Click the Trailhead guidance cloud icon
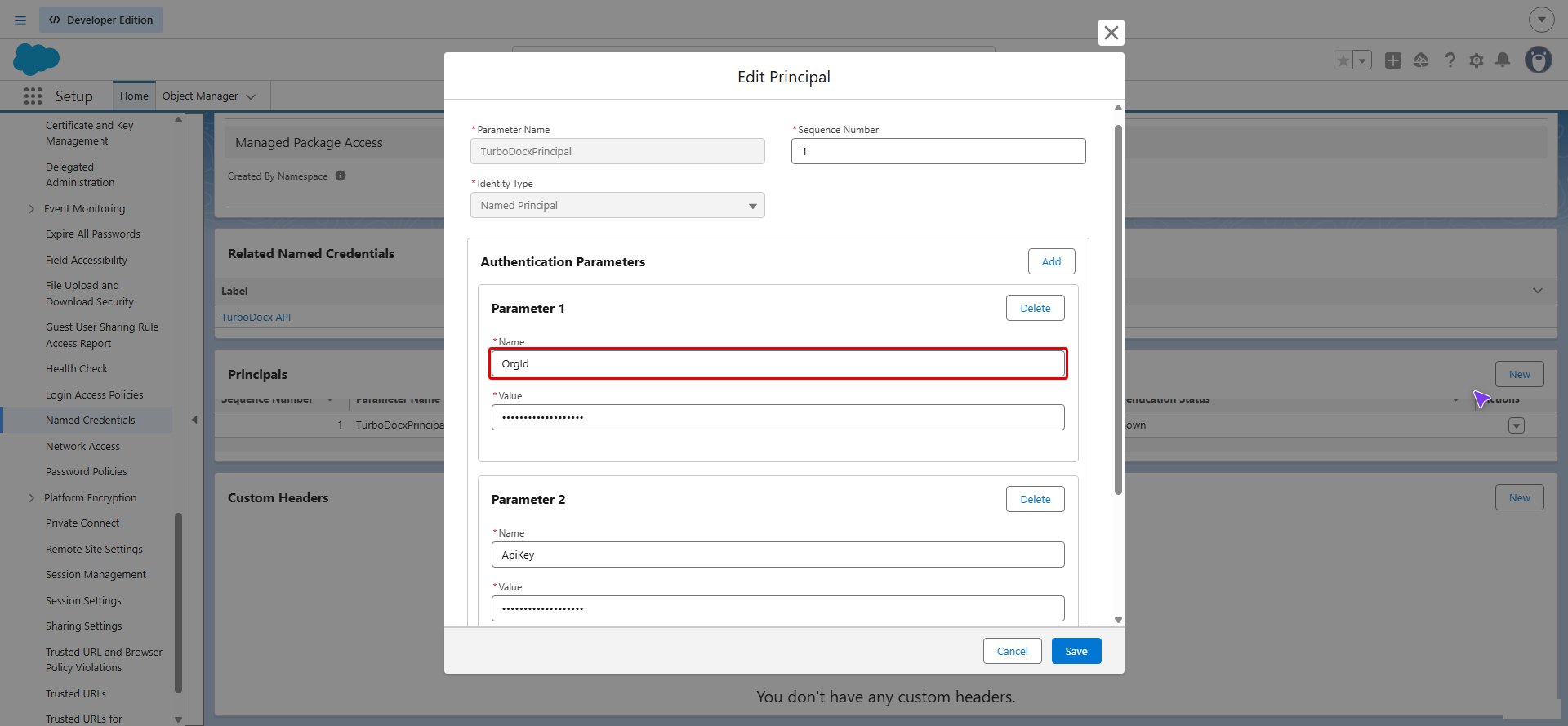1568x726 pixels. 1421,60
